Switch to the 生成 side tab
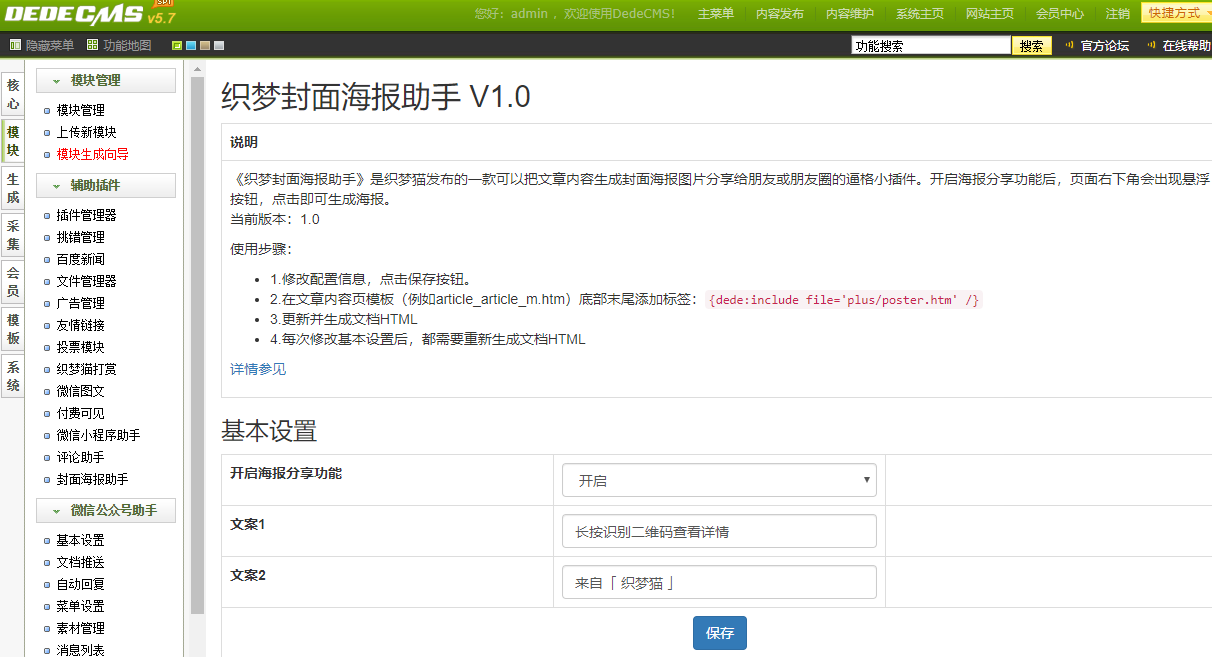 tap(13, 188)
